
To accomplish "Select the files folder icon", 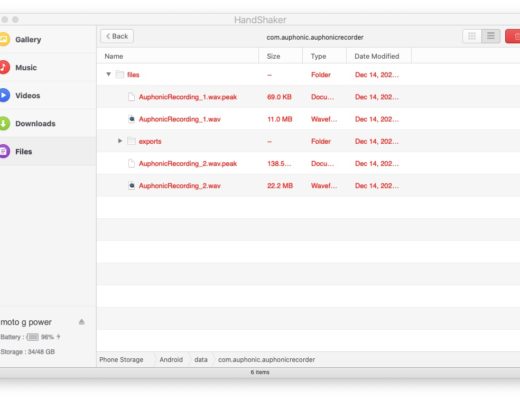I will pos(120,75).
